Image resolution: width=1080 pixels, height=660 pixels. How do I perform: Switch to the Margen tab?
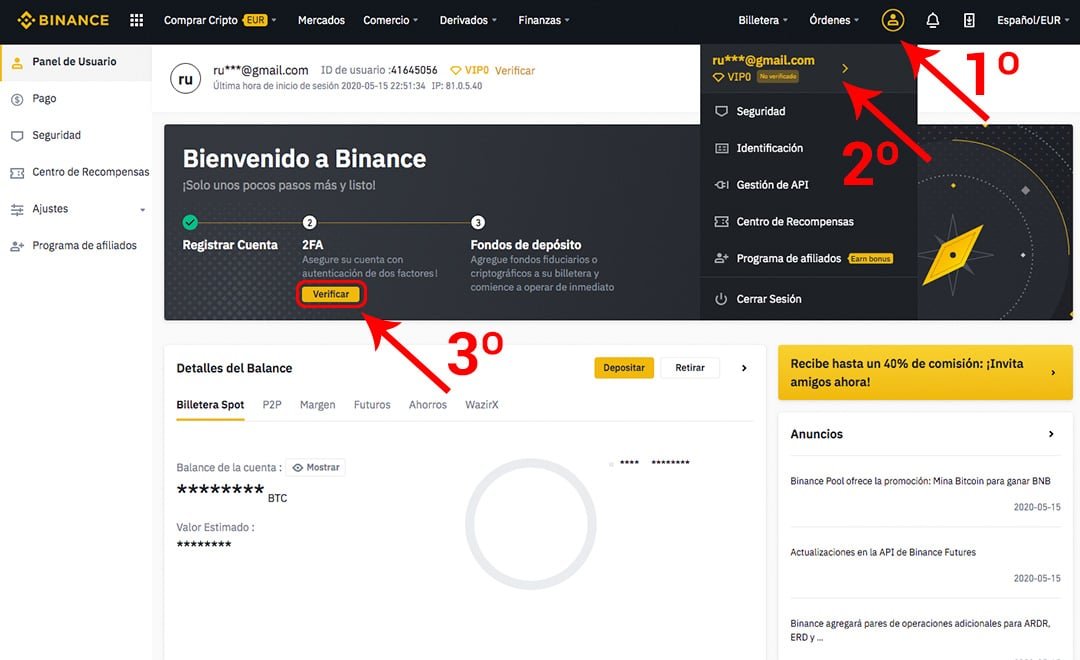tap(318, 405)
